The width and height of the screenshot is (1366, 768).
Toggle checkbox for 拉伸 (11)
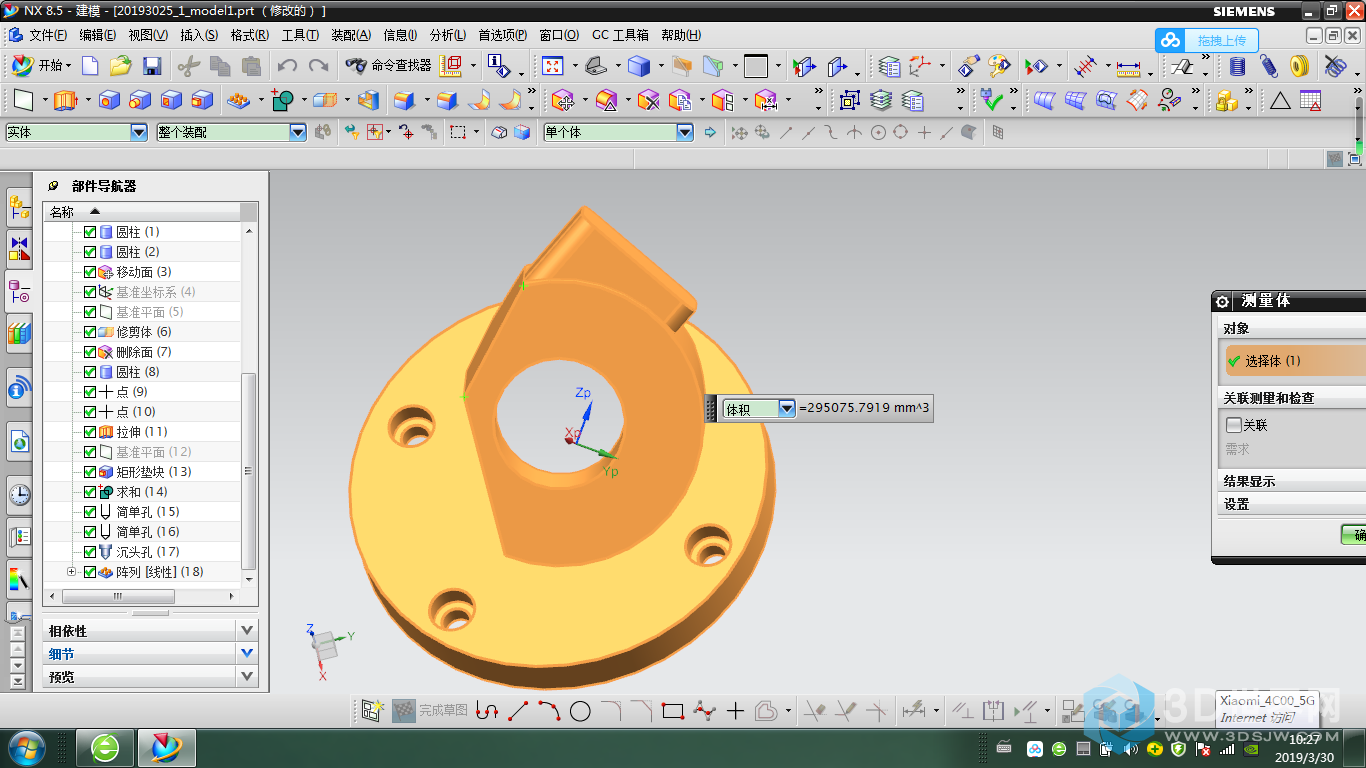point(90,432)
